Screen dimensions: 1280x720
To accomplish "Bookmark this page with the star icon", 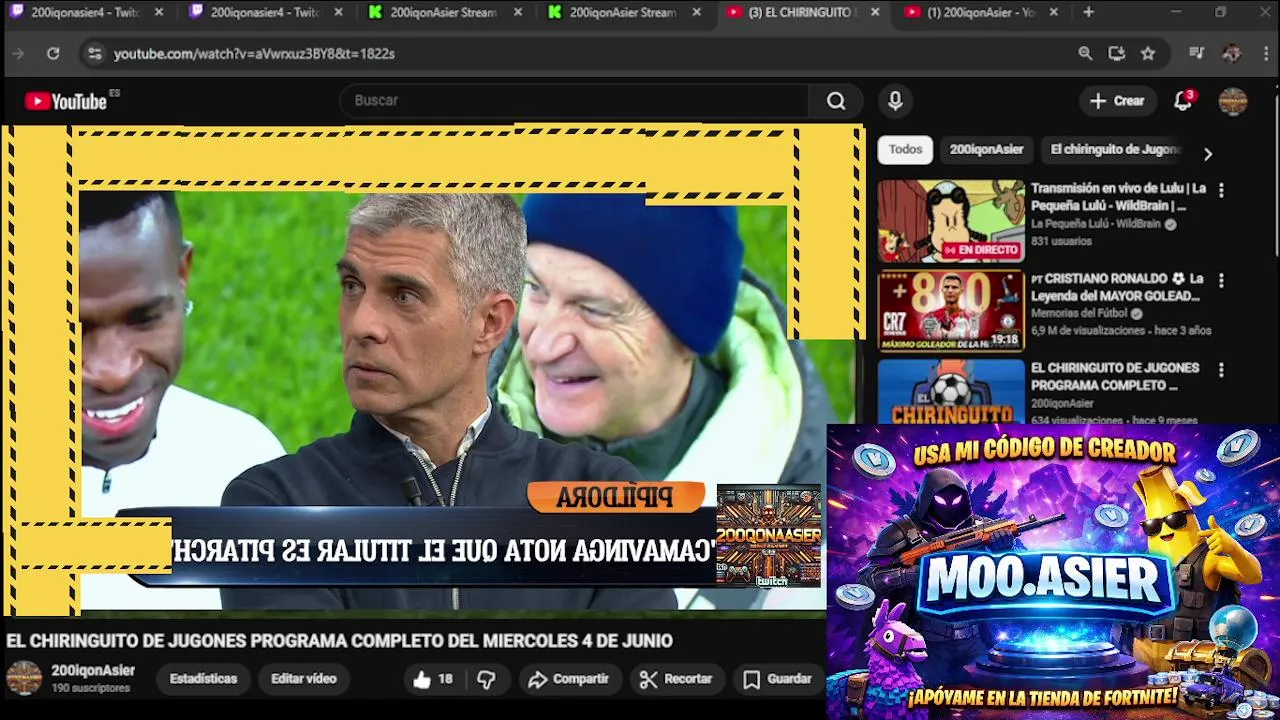I will 1148,54.
